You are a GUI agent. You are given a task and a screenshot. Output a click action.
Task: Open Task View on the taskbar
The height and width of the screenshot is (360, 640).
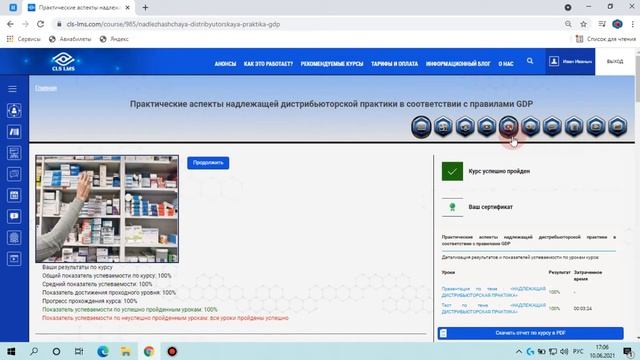coord(79,351)
